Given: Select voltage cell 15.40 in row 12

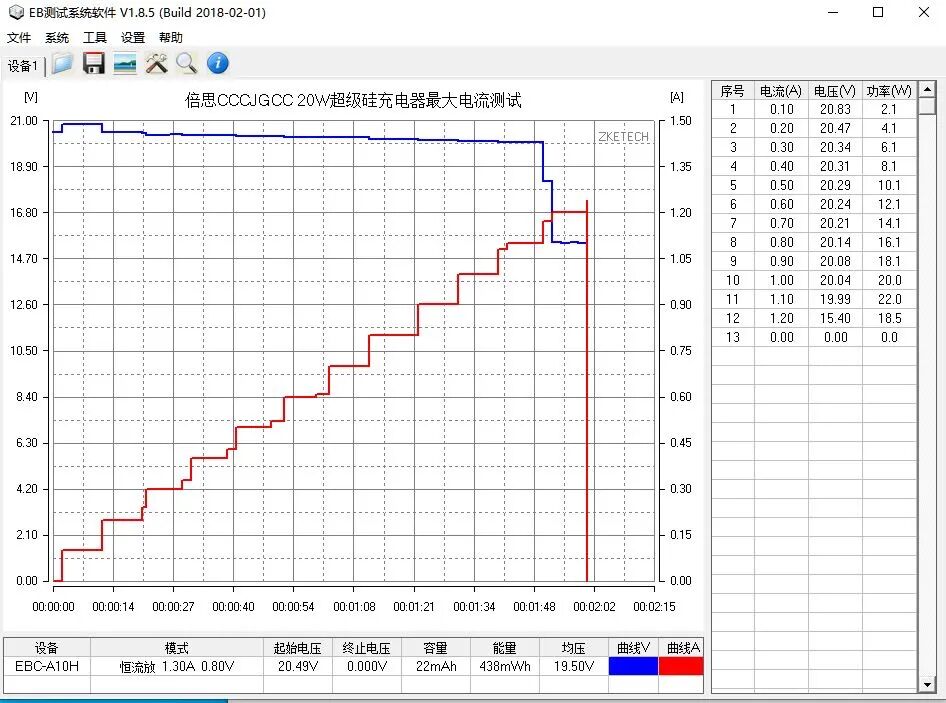Looking at the screenshot, I should tap(835, 318).
